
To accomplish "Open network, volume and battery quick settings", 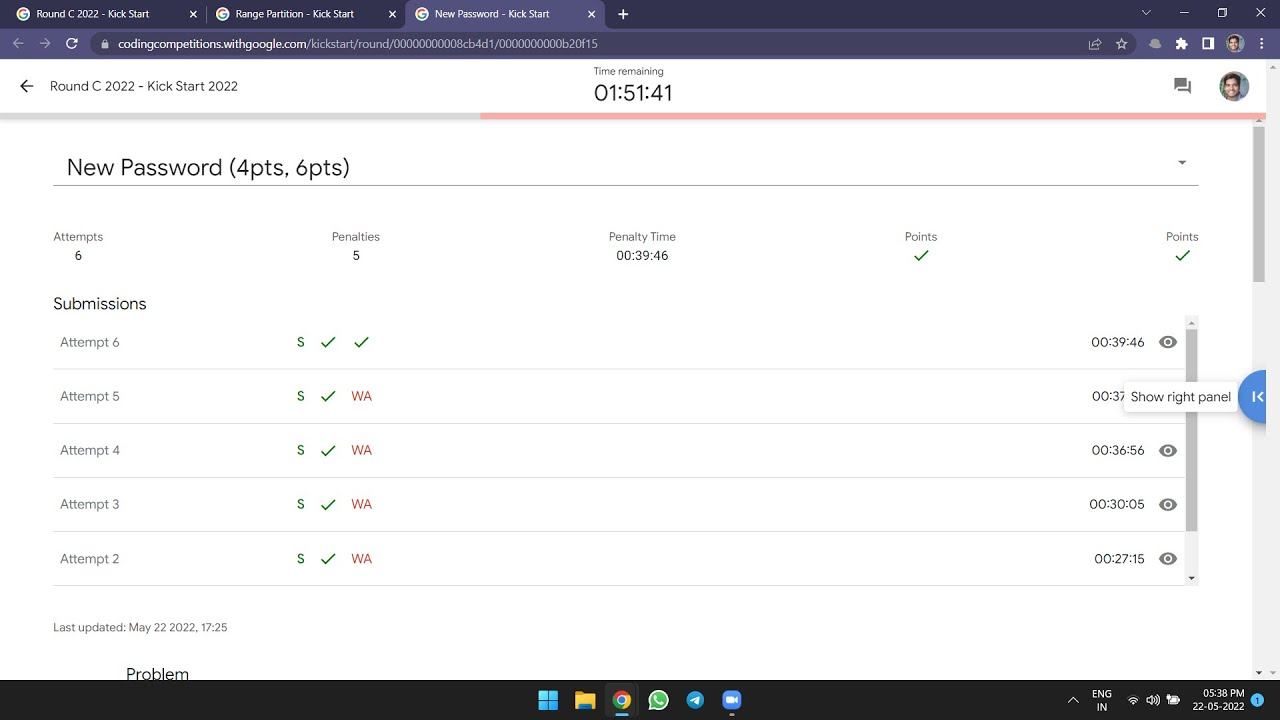I will (1153, 700).
